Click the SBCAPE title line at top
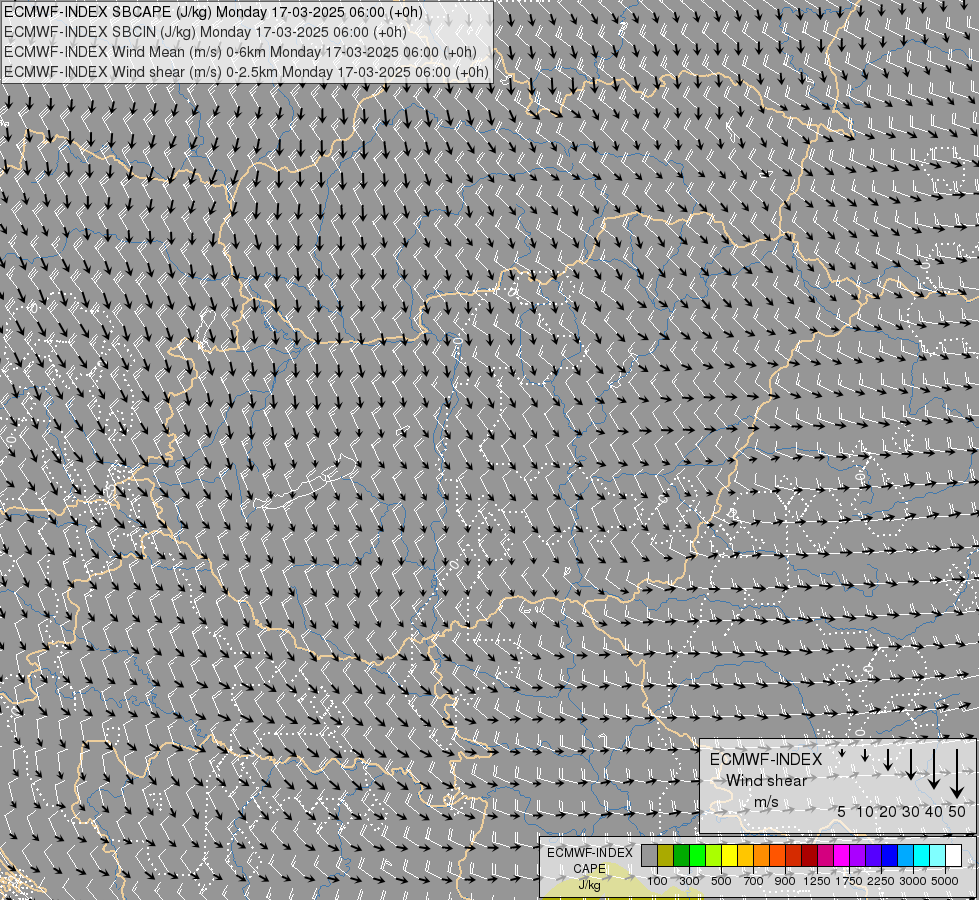This screenshot has height=900, width=979. (213, 12)
